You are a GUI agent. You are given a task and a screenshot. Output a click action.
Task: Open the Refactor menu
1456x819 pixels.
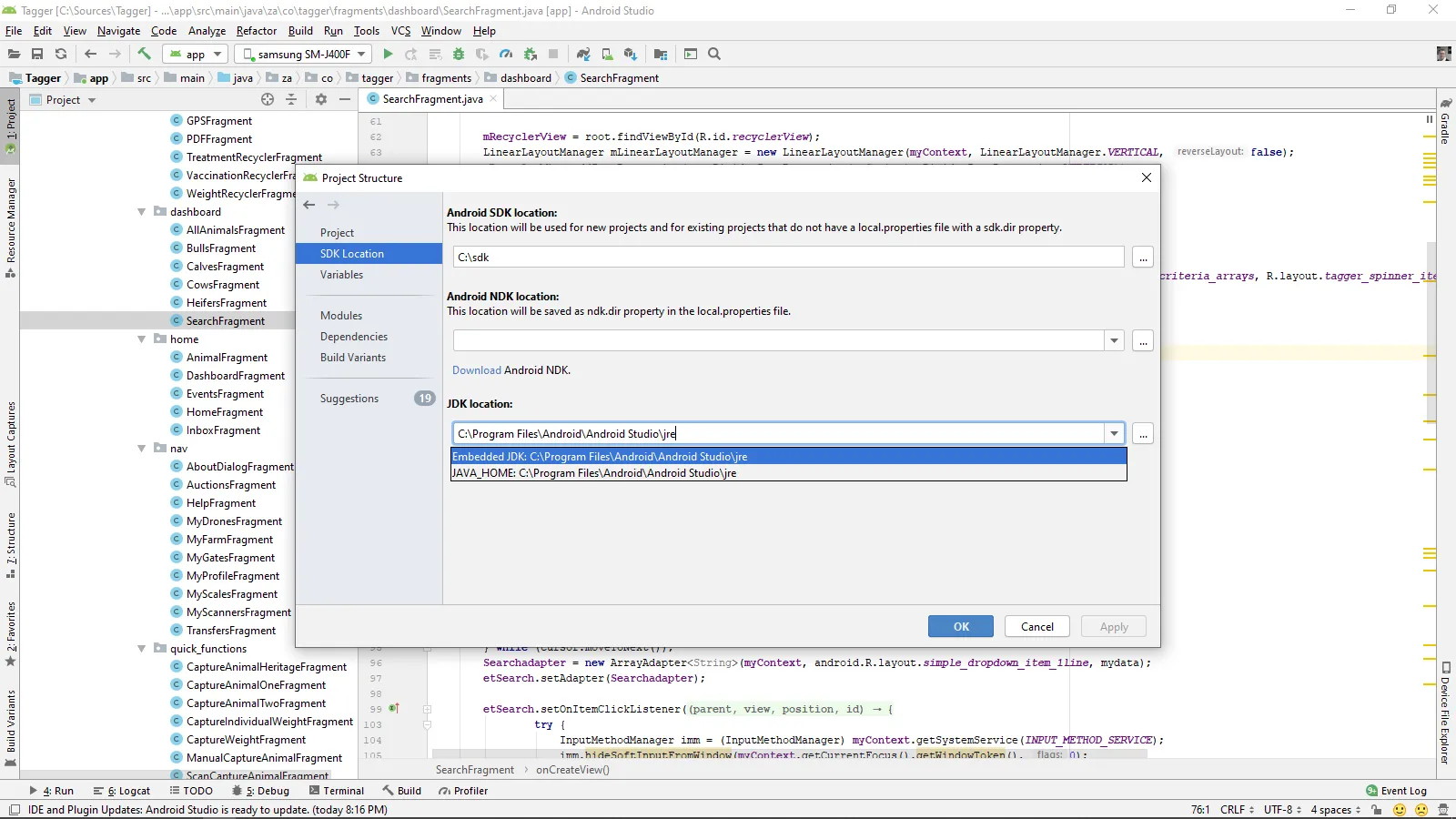(256, 31)
